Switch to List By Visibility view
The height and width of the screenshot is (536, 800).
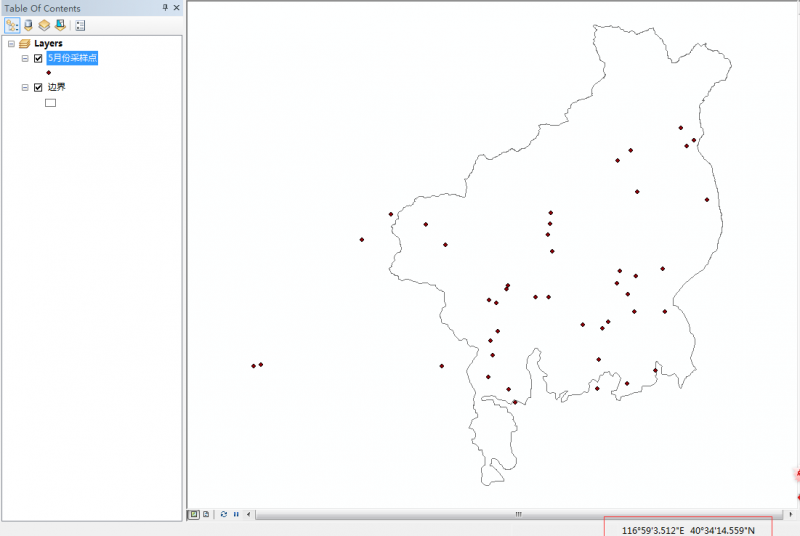[x=44, y=25]
